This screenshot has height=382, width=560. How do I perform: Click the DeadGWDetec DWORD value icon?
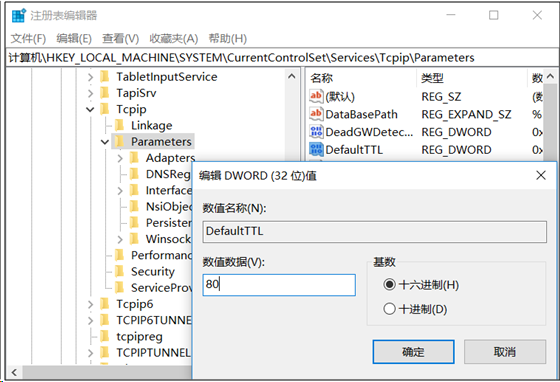coord(316,132)
